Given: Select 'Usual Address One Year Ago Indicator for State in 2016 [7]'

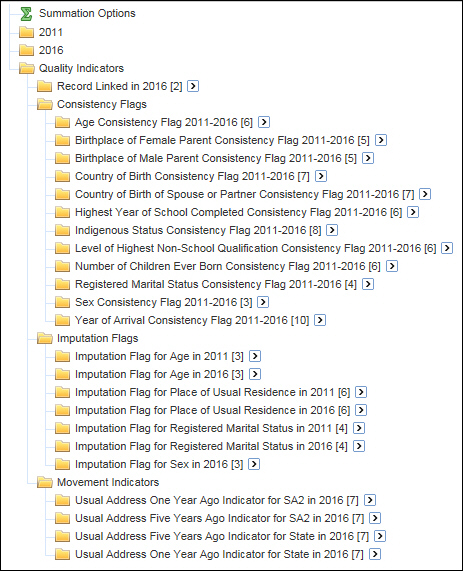Looking at the screenshot, I should coord(219,555).
